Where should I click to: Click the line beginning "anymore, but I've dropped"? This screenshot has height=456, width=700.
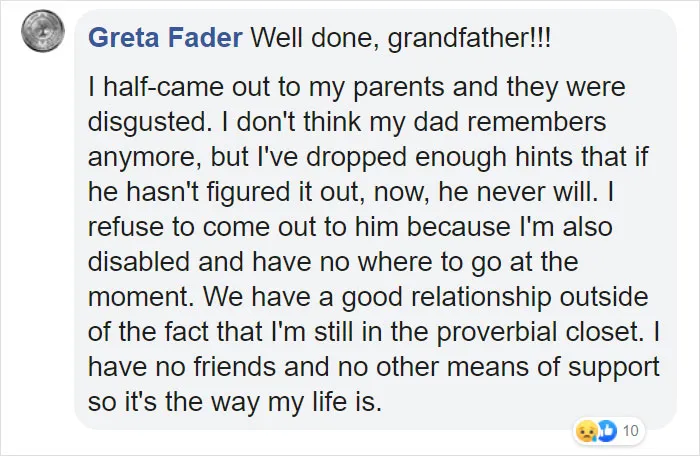368,157
